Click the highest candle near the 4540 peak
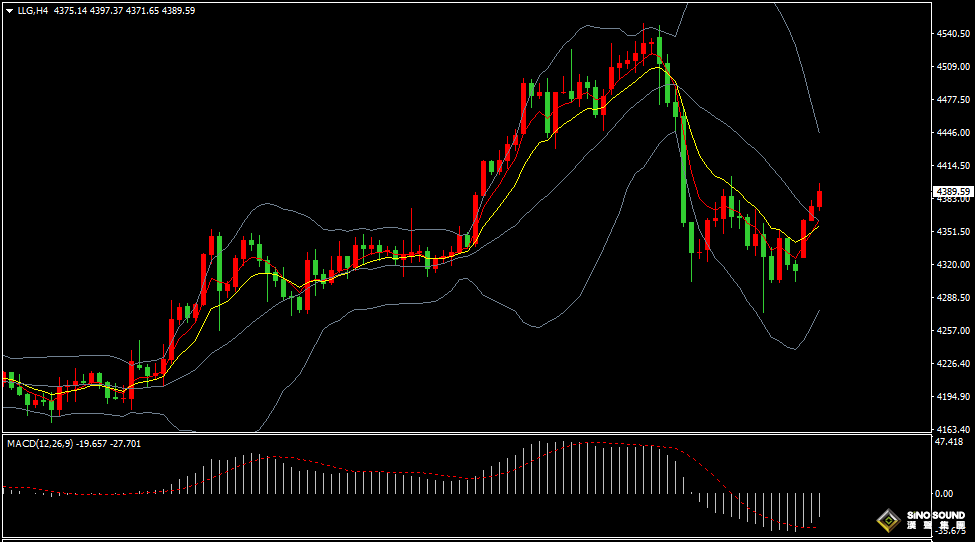Viewport: 975px width, 542px height. 659,49
